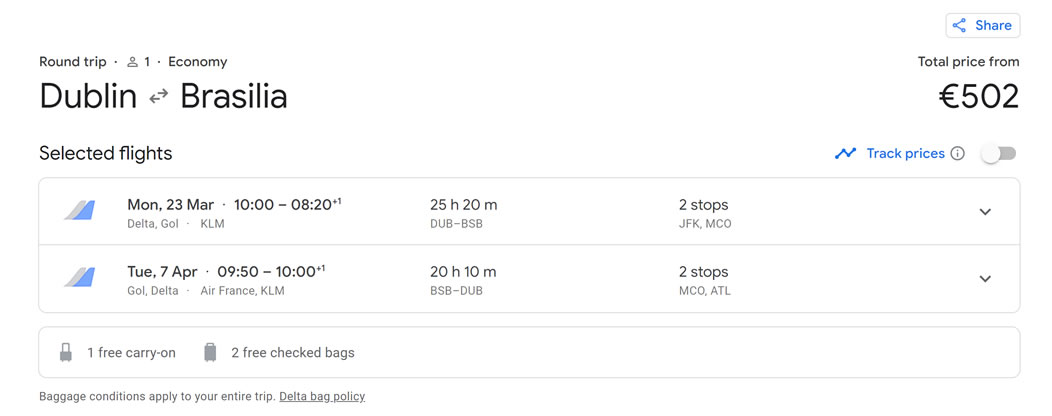Open the Track prices info icon
This screenshot has width=1052, height=416.
click(958, 154)
